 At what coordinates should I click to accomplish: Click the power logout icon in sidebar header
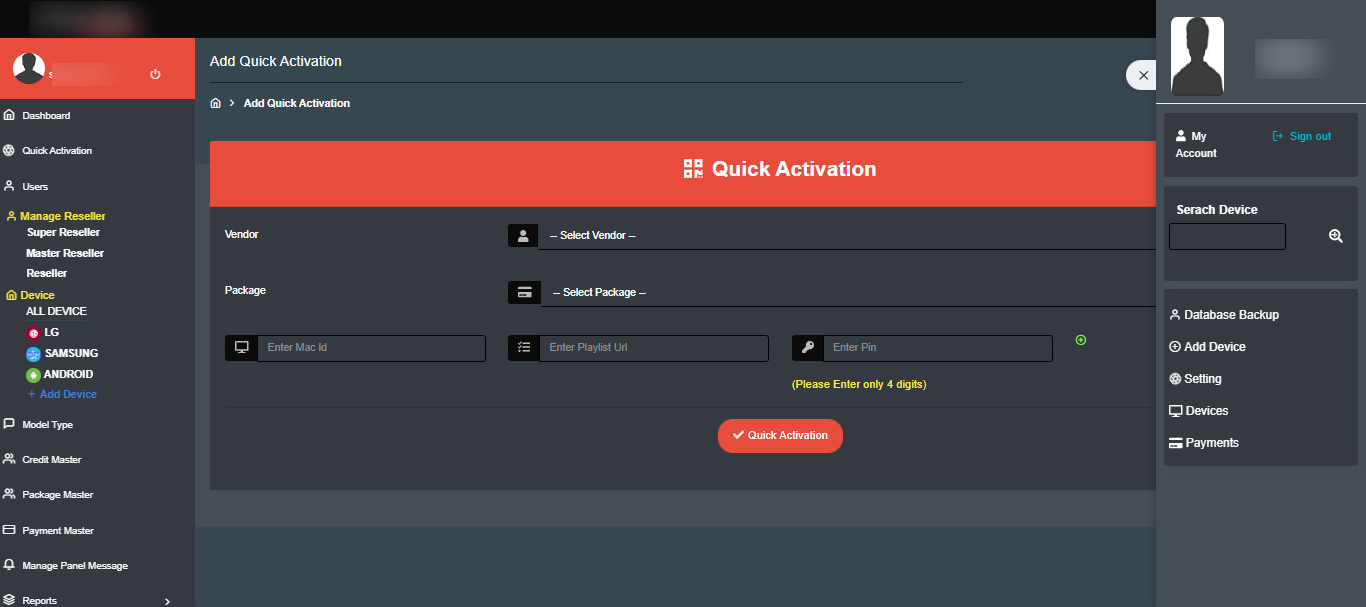[155, 74]
